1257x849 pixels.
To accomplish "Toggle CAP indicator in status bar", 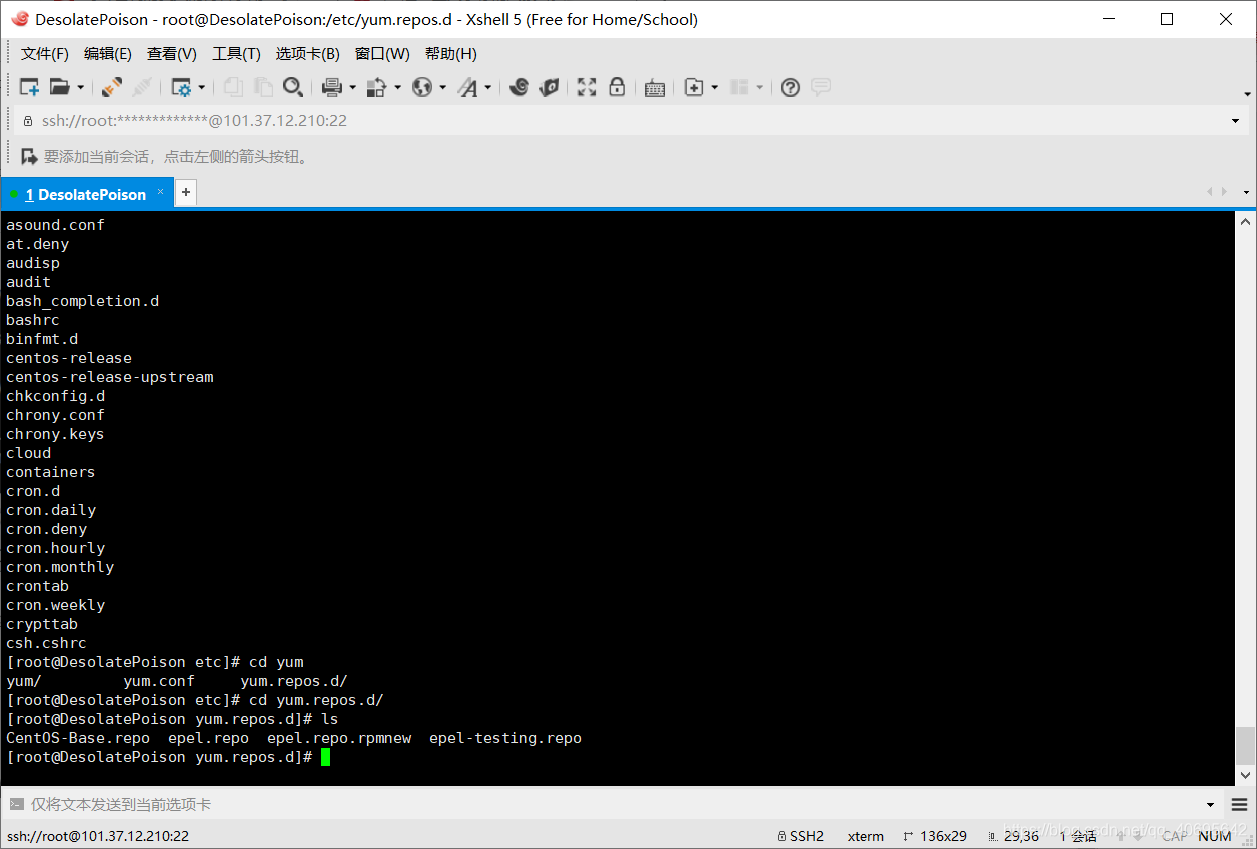I will coord(1175,836).
